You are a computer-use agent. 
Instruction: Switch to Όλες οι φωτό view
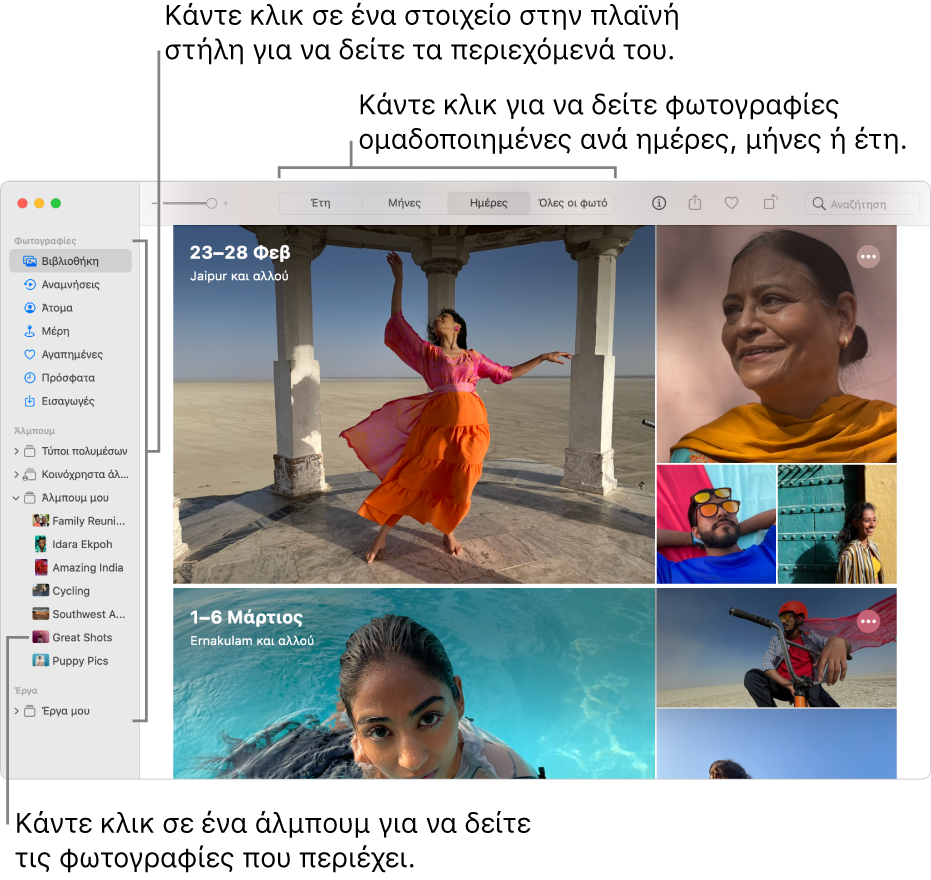point(572,203)
